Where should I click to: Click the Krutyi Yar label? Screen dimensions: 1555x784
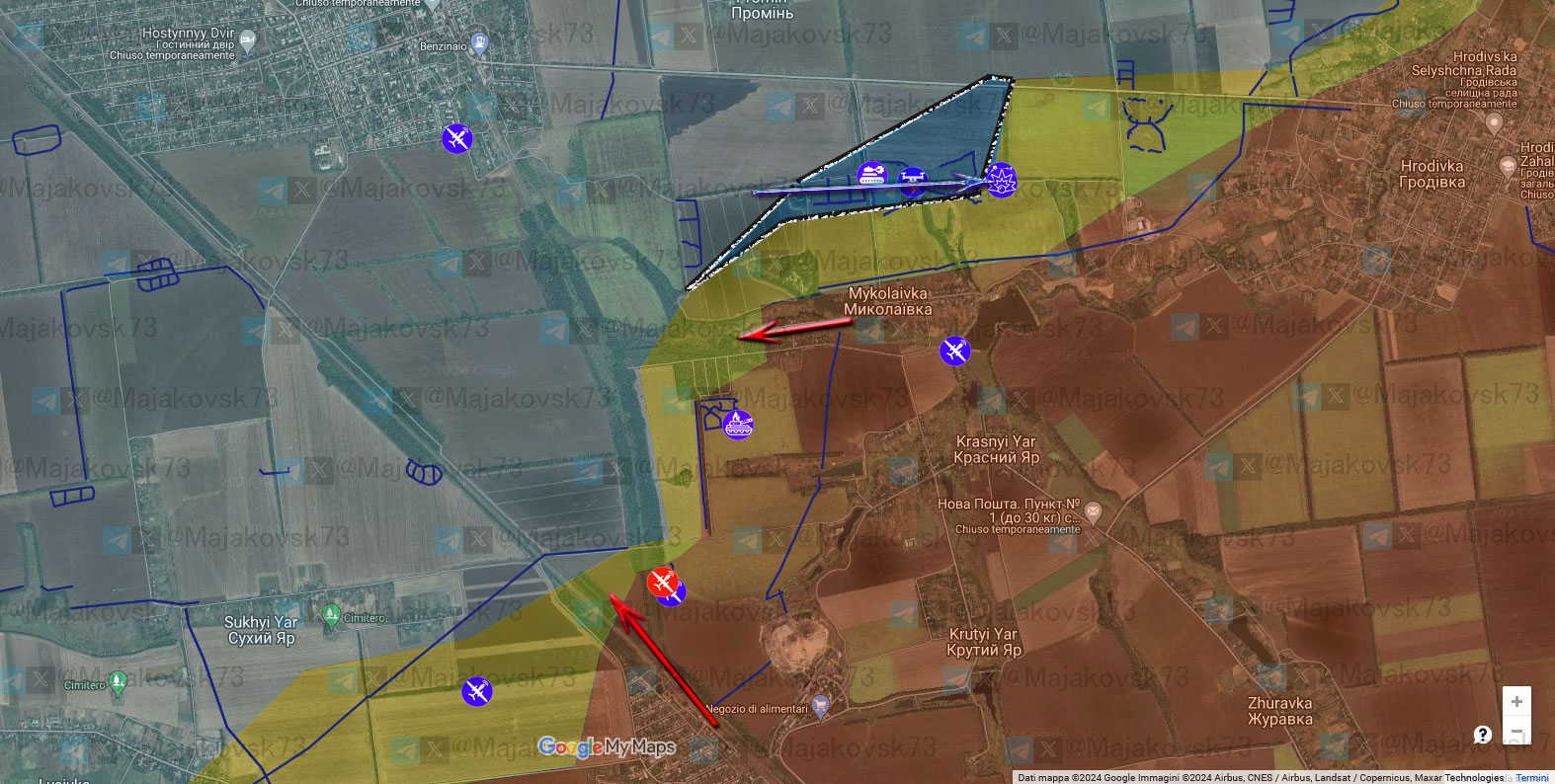click(x=983, y=642)
